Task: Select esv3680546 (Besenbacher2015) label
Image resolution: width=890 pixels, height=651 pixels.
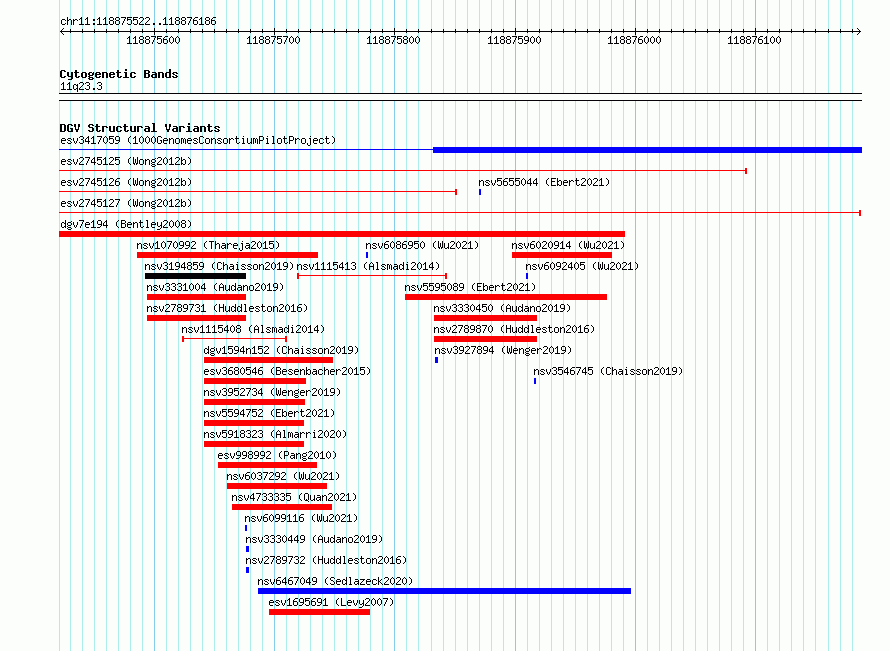Action: (287, 371)
